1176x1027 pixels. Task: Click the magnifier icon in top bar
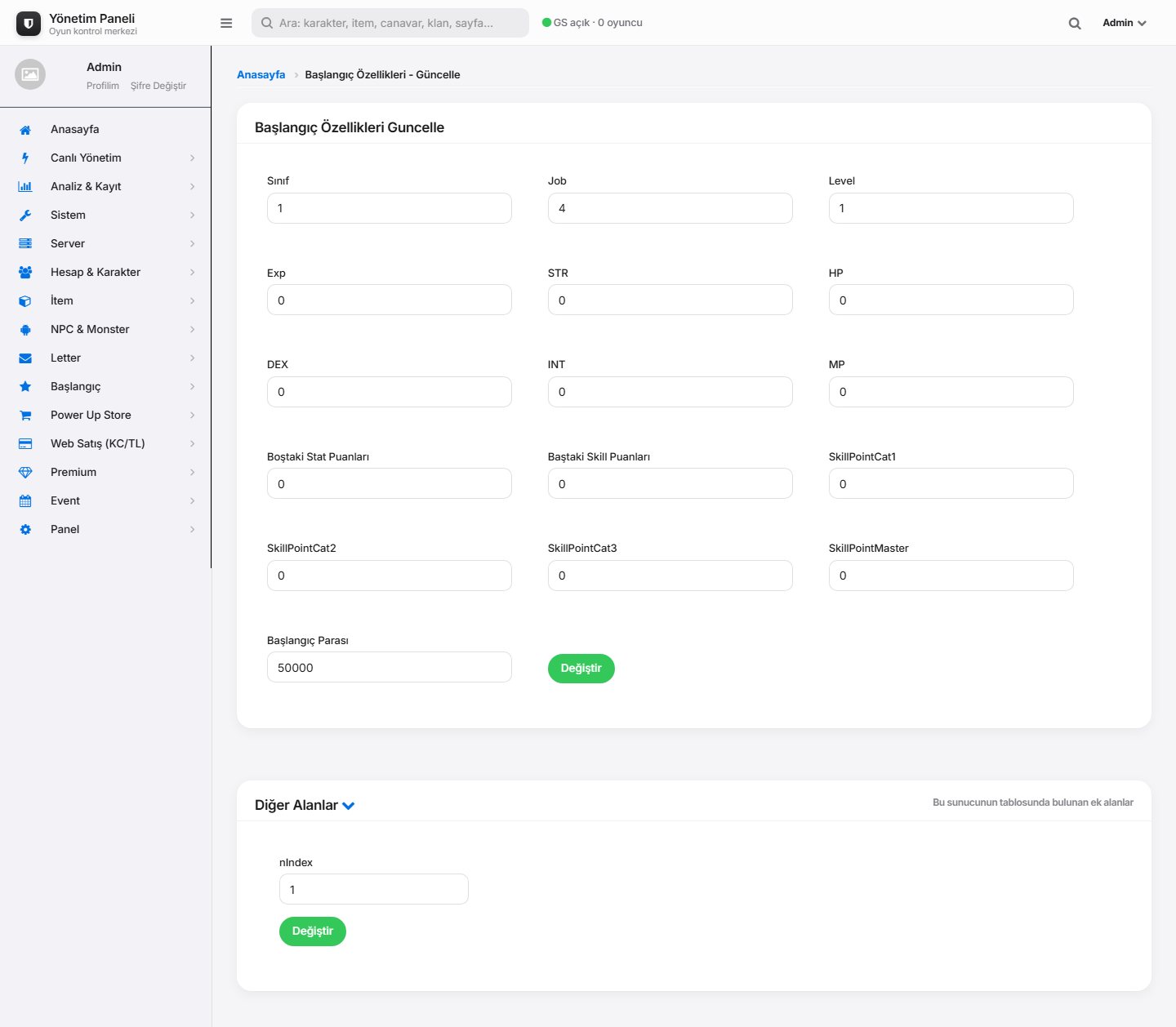(x=1075, y=24)
